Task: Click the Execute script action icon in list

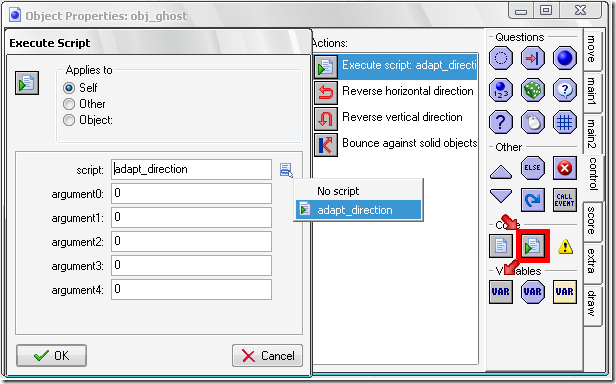Action: [326, 67]
